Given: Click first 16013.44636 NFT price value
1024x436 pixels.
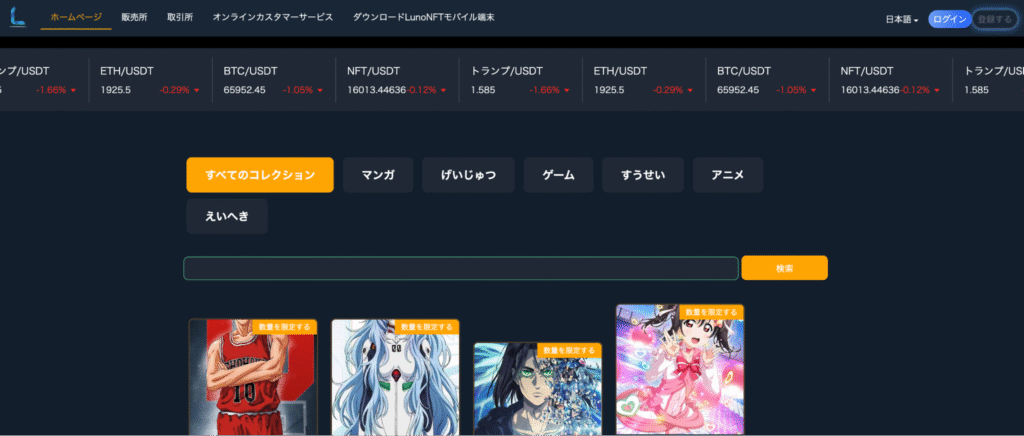Looking at the screenshot, I should click(377, 90).
